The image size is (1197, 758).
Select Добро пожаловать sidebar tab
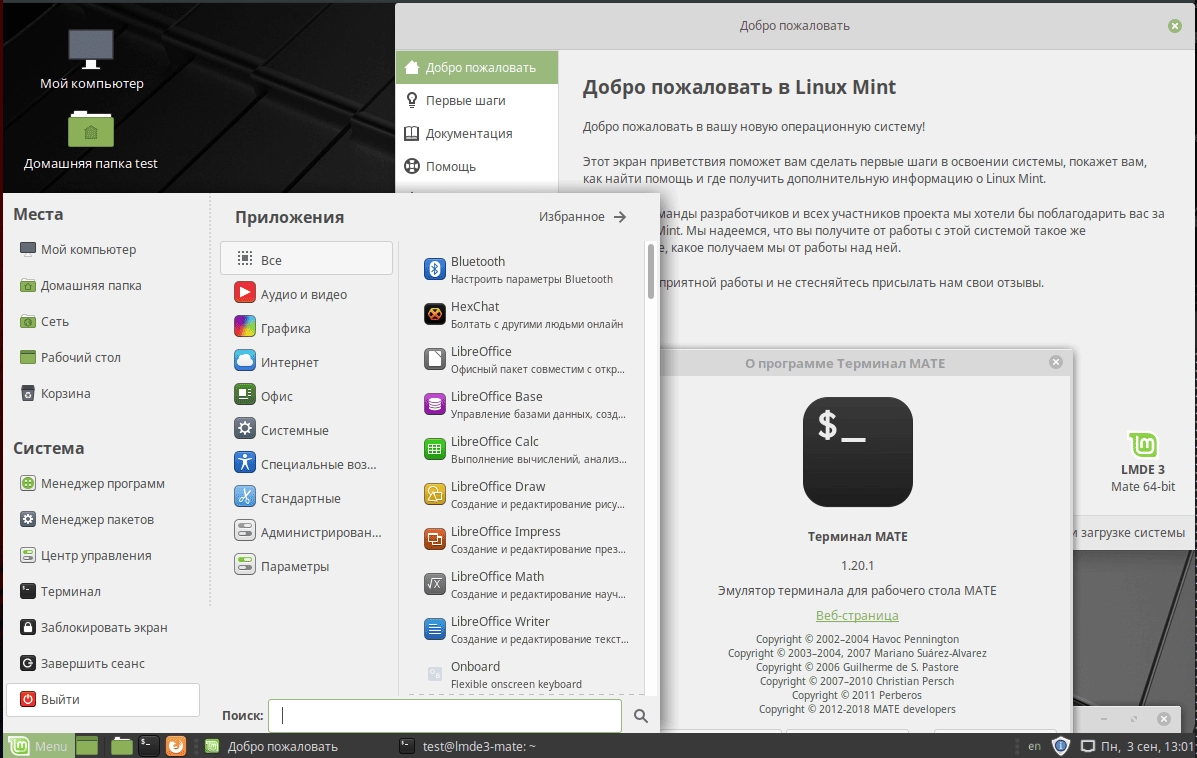pyautogui.click(x=477, y=67)
